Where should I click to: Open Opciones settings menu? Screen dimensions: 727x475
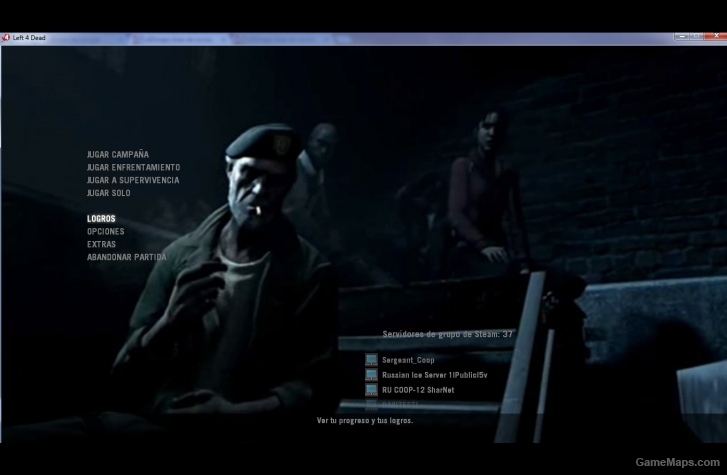pyautogui.click(x=106, y=231)
